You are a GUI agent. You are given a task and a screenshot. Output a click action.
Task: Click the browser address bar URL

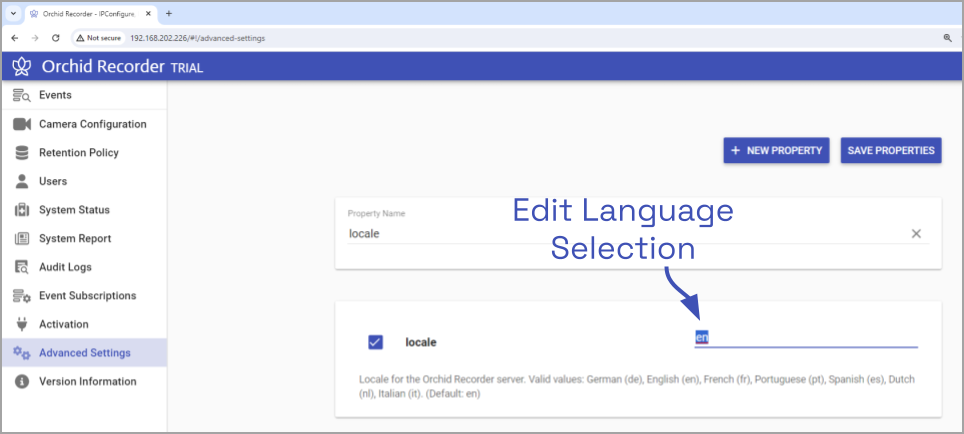click(197, 38)
